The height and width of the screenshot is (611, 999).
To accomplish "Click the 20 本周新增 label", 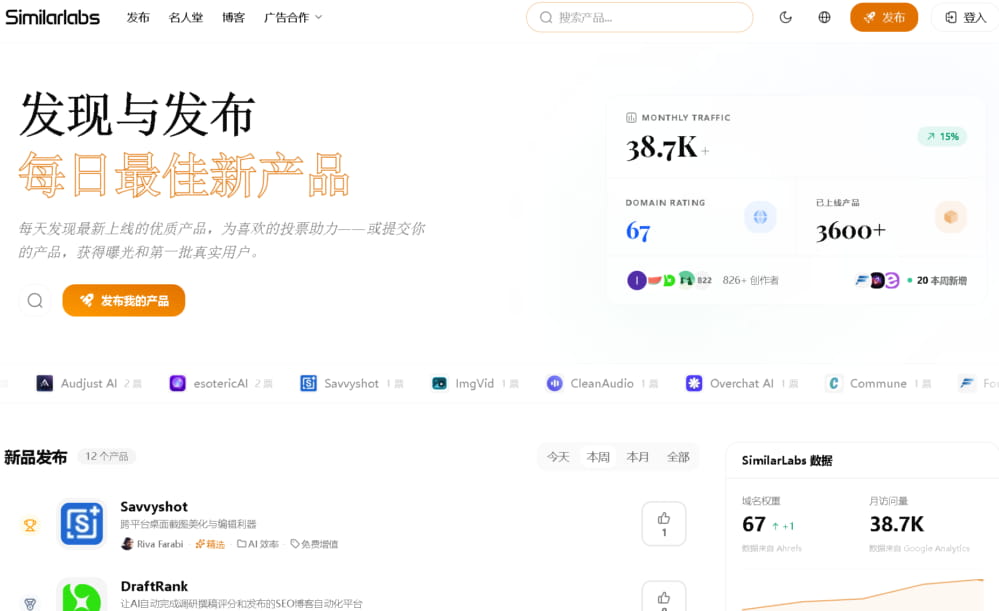I will (942, 280).
